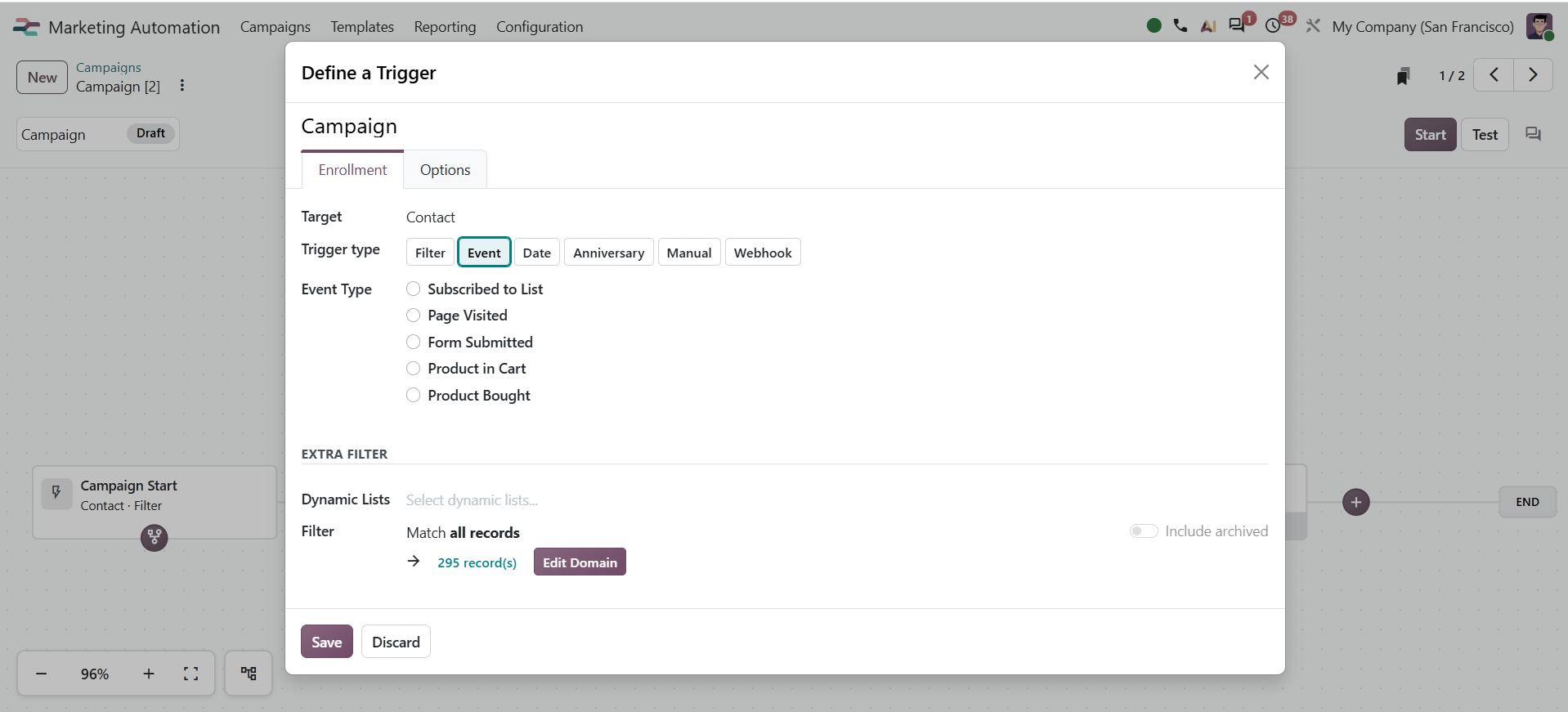Open the phone dialer icon
The height and width of the screenshot is (712, 1568).
click(x=1180, y=26)
